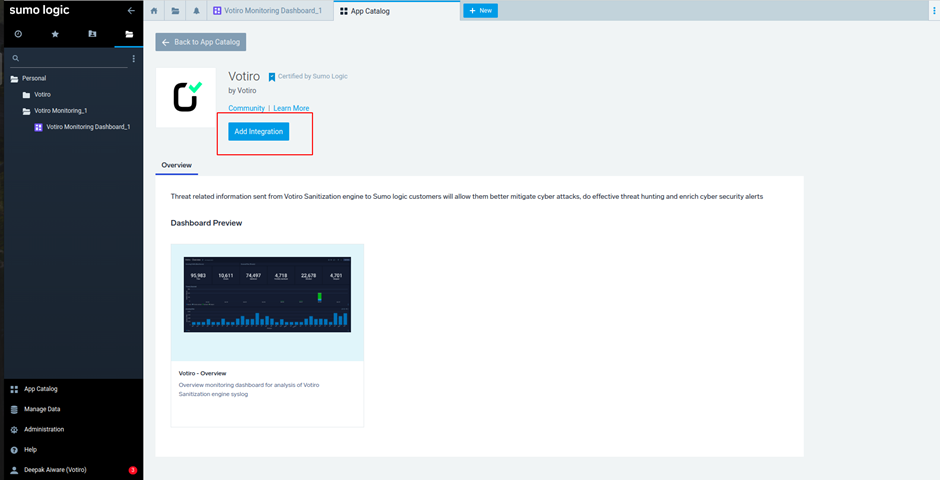Go Back to App Catalog
This screenshot has width=940, height=480.
201,42
